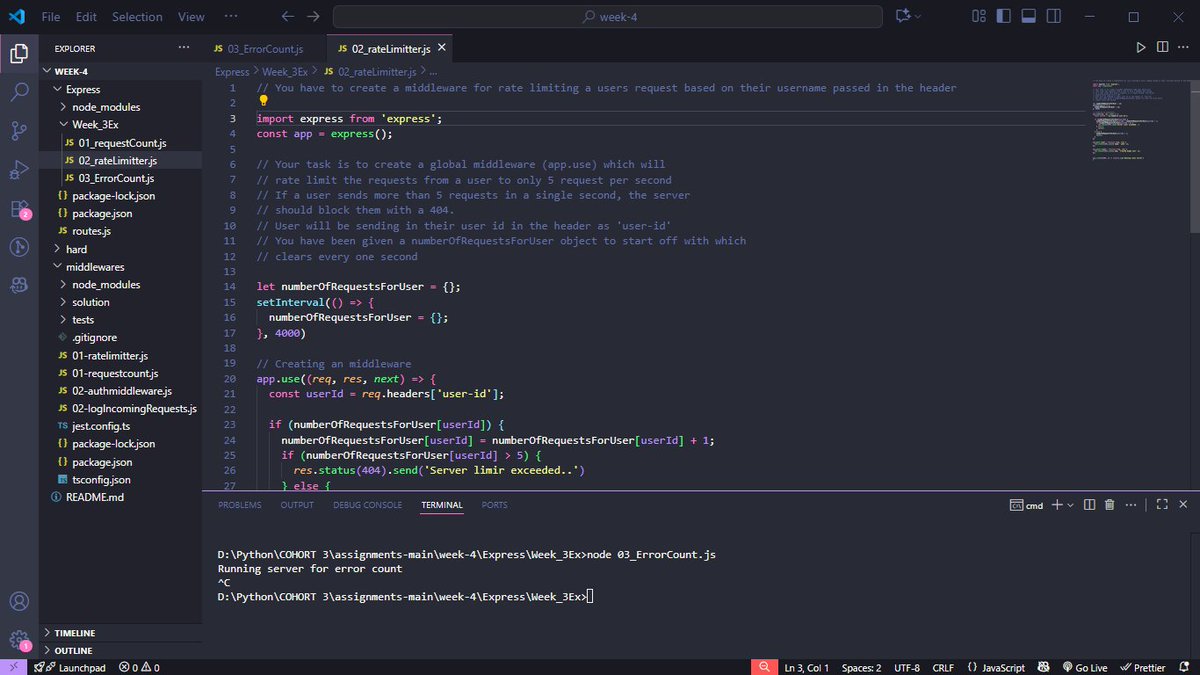Split the editor to the right

(1162, 47)
